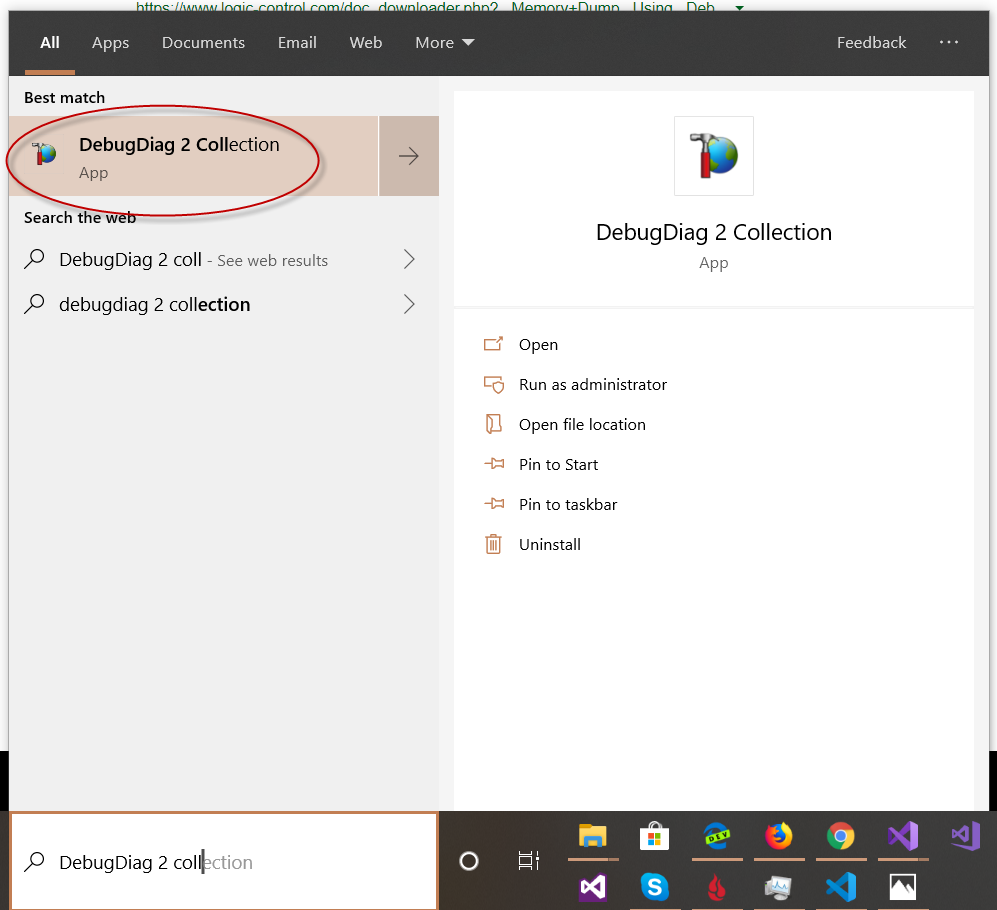
Task: Open the three-dot options menu
Action: [949, 43]
